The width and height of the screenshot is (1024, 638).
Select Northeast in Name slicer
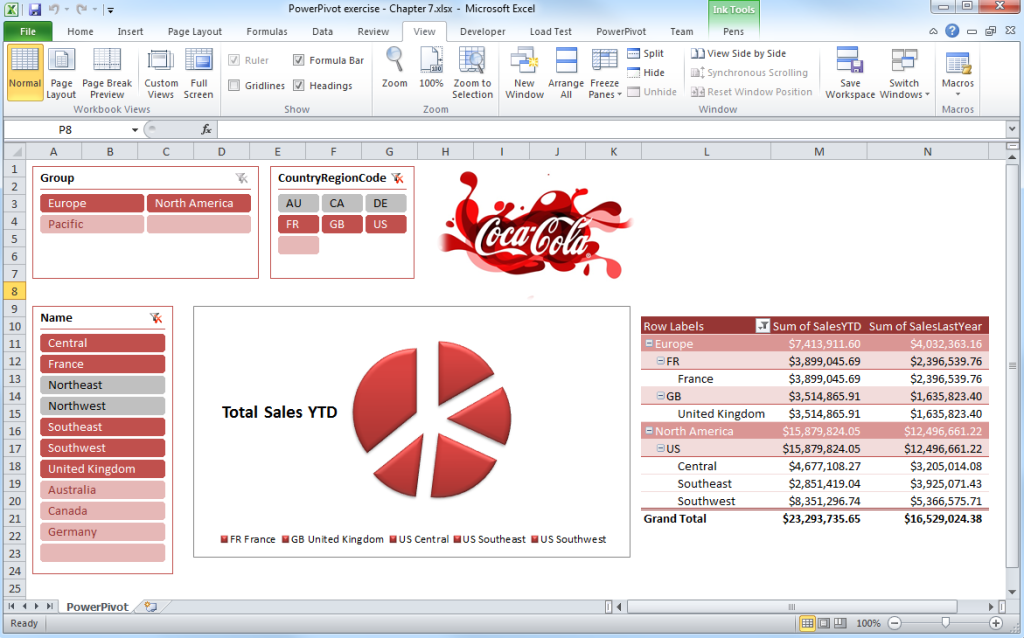click(102, 385)
